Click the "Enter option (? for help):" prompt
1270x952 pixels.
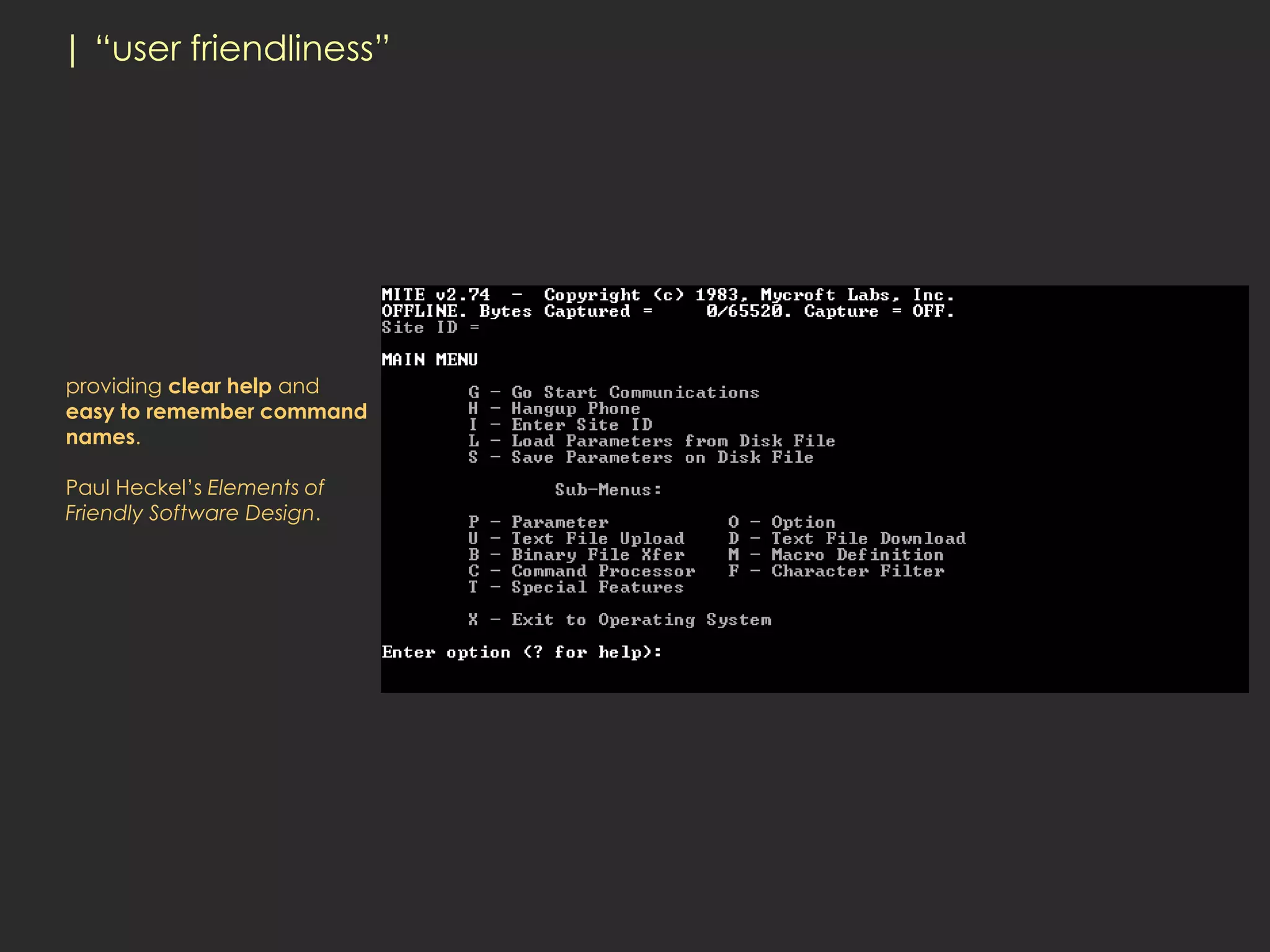click(x=522, y=652)
